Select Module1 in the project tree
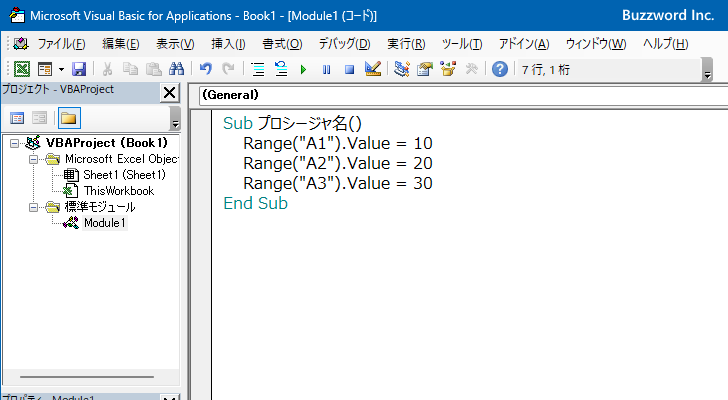Screen dimensions: 728x400 tap(104, 223)
